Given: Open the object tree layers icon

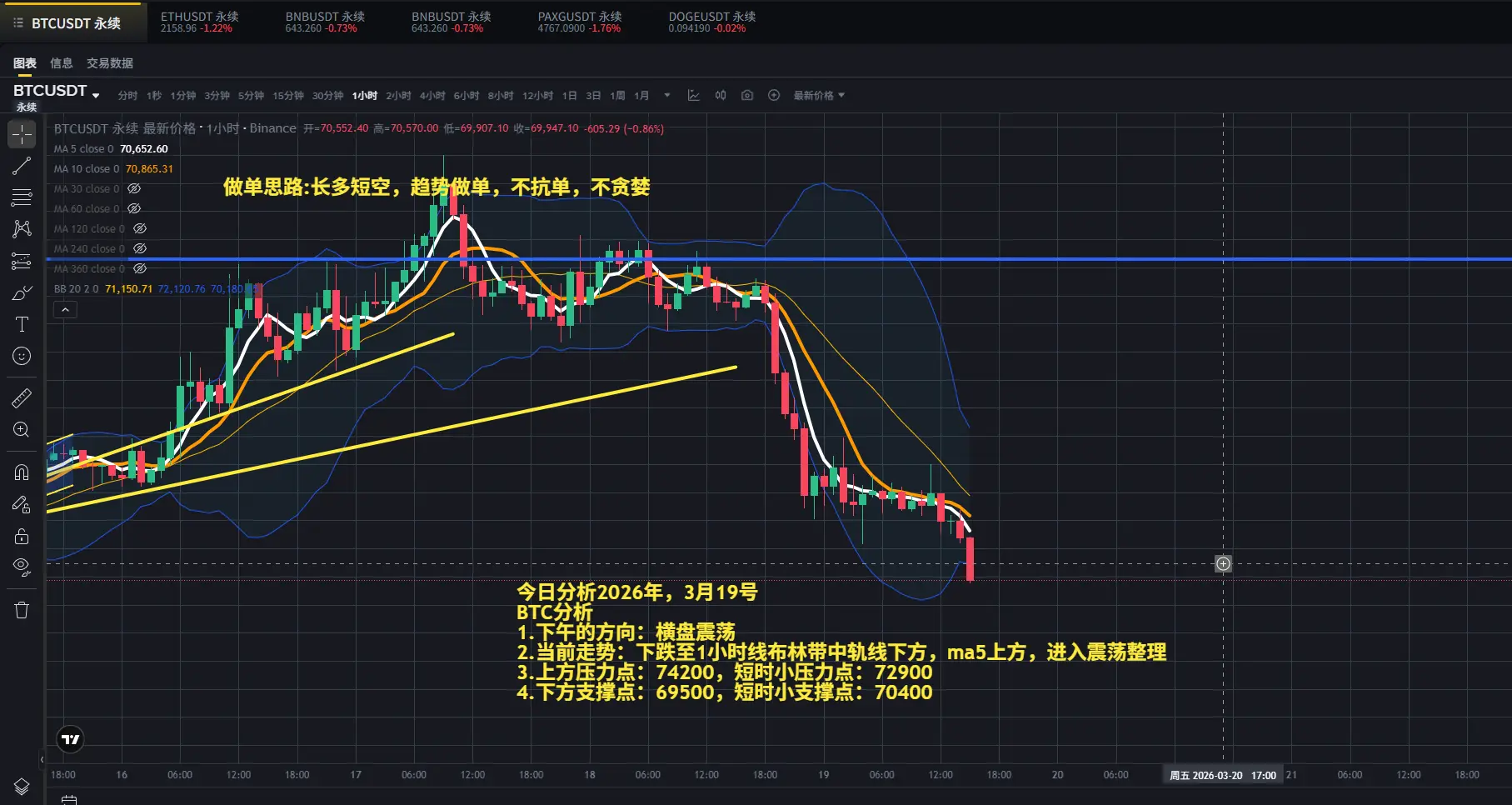Looking at the screenshot, I should pyautogui.click(x=22, y=787).
